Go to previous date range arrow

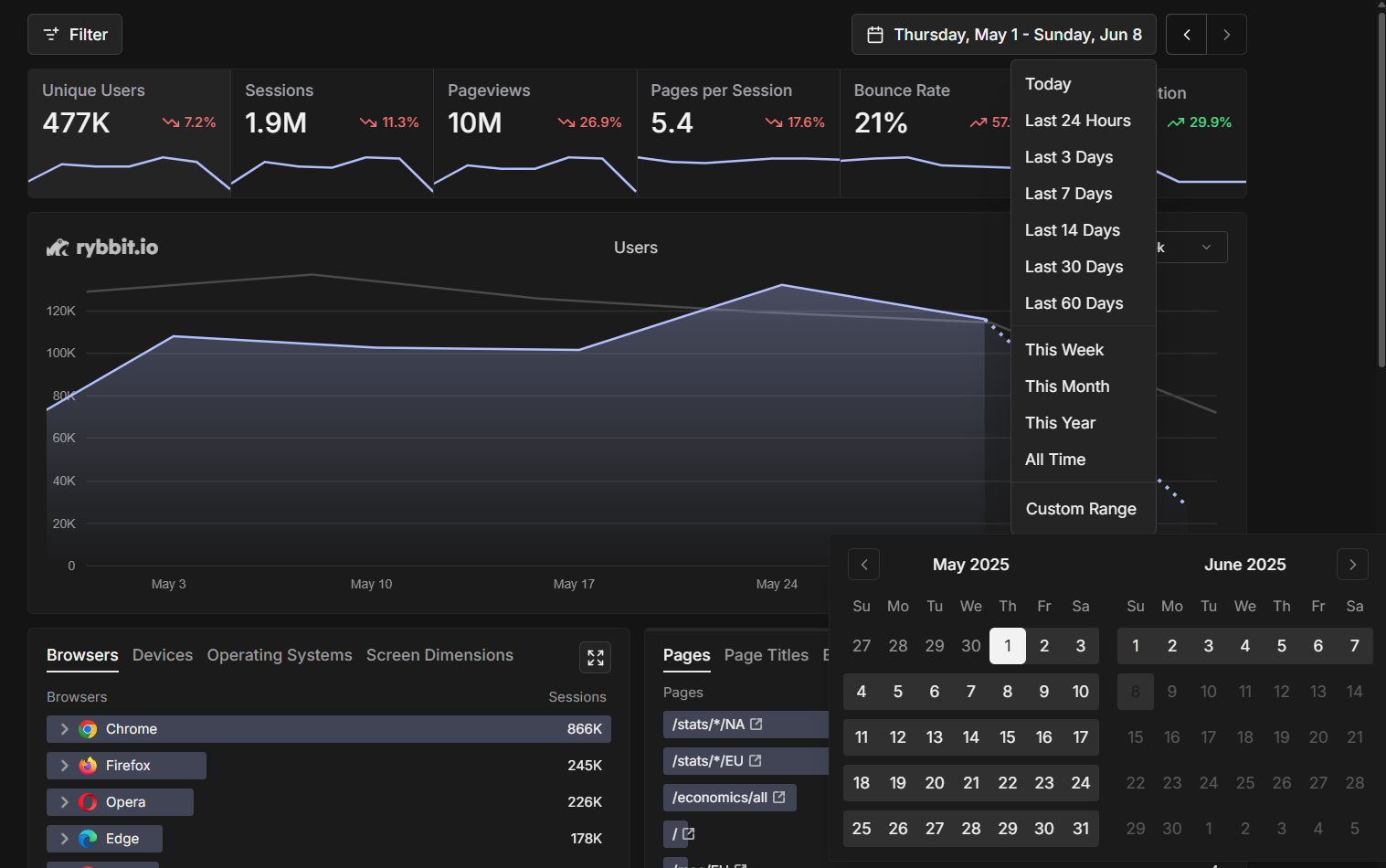1186,35
